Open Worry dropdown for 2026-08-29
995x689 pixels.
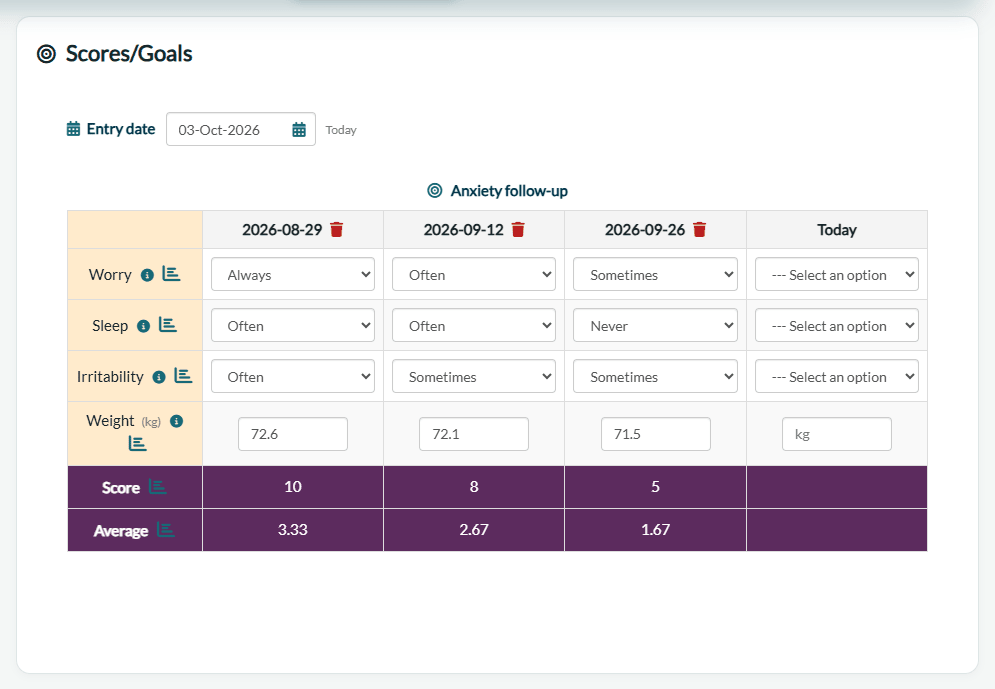point(293,274)
